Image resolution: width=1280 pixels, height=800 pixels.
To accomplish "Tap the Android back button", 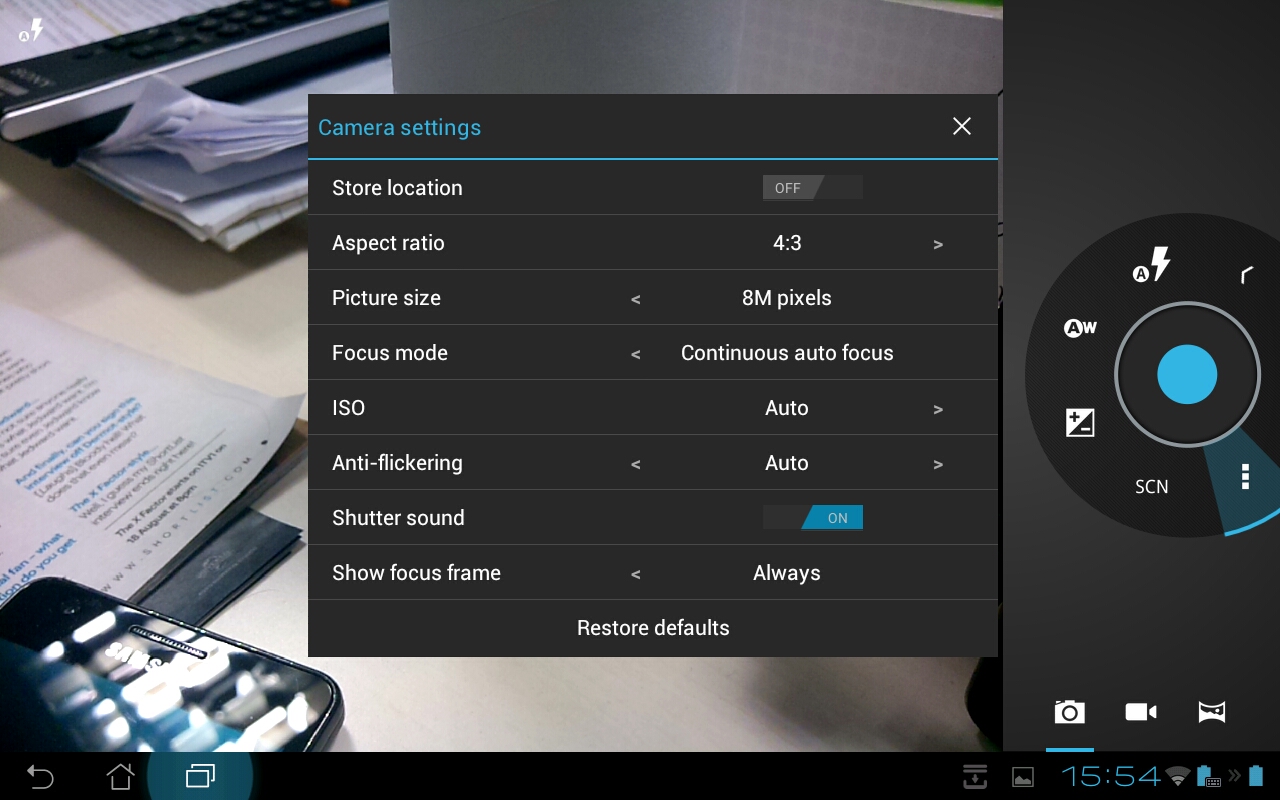I will point(40,776).
